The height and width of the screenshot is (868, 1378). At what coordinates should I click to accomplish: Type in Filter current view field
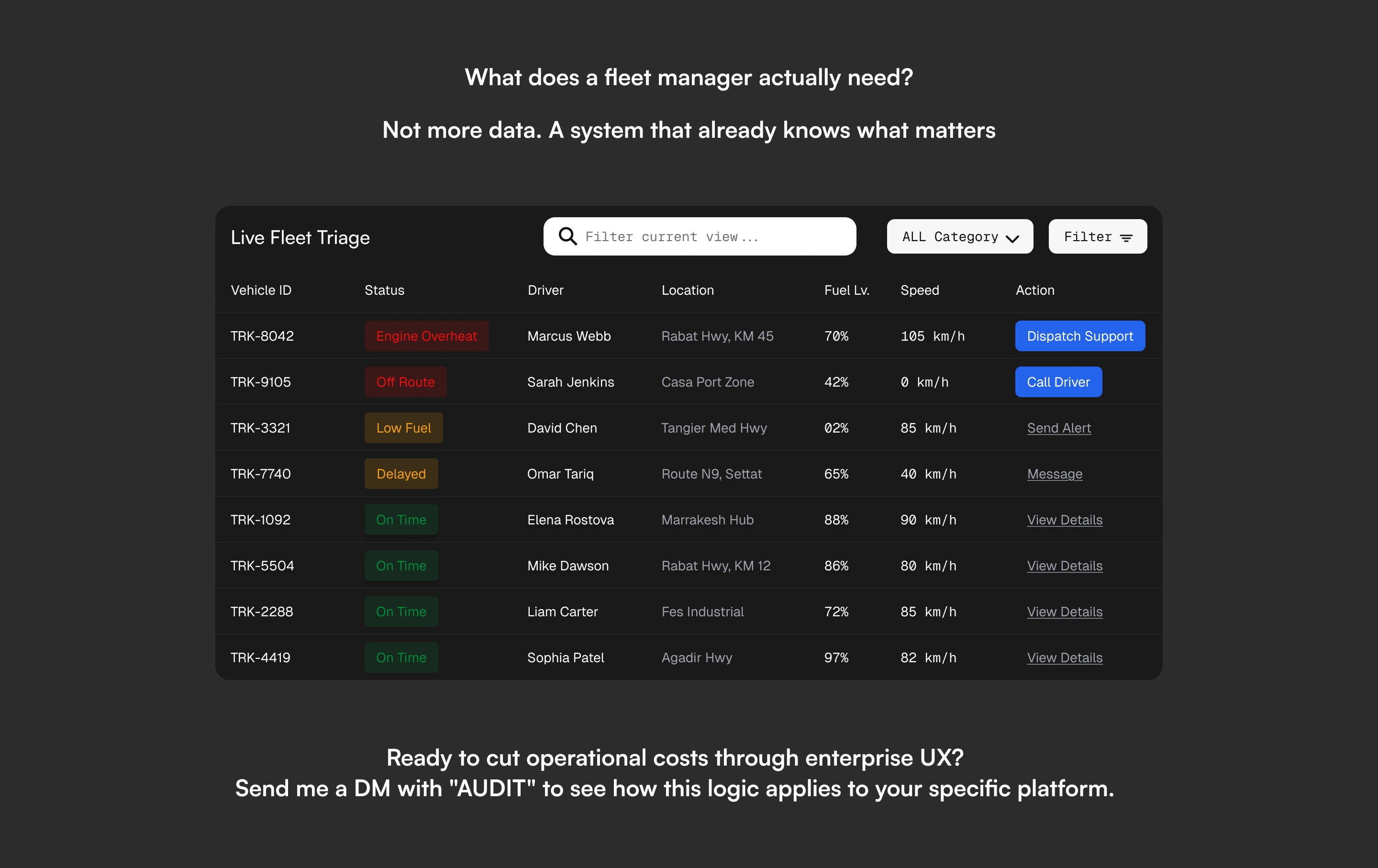coord(710,236)
